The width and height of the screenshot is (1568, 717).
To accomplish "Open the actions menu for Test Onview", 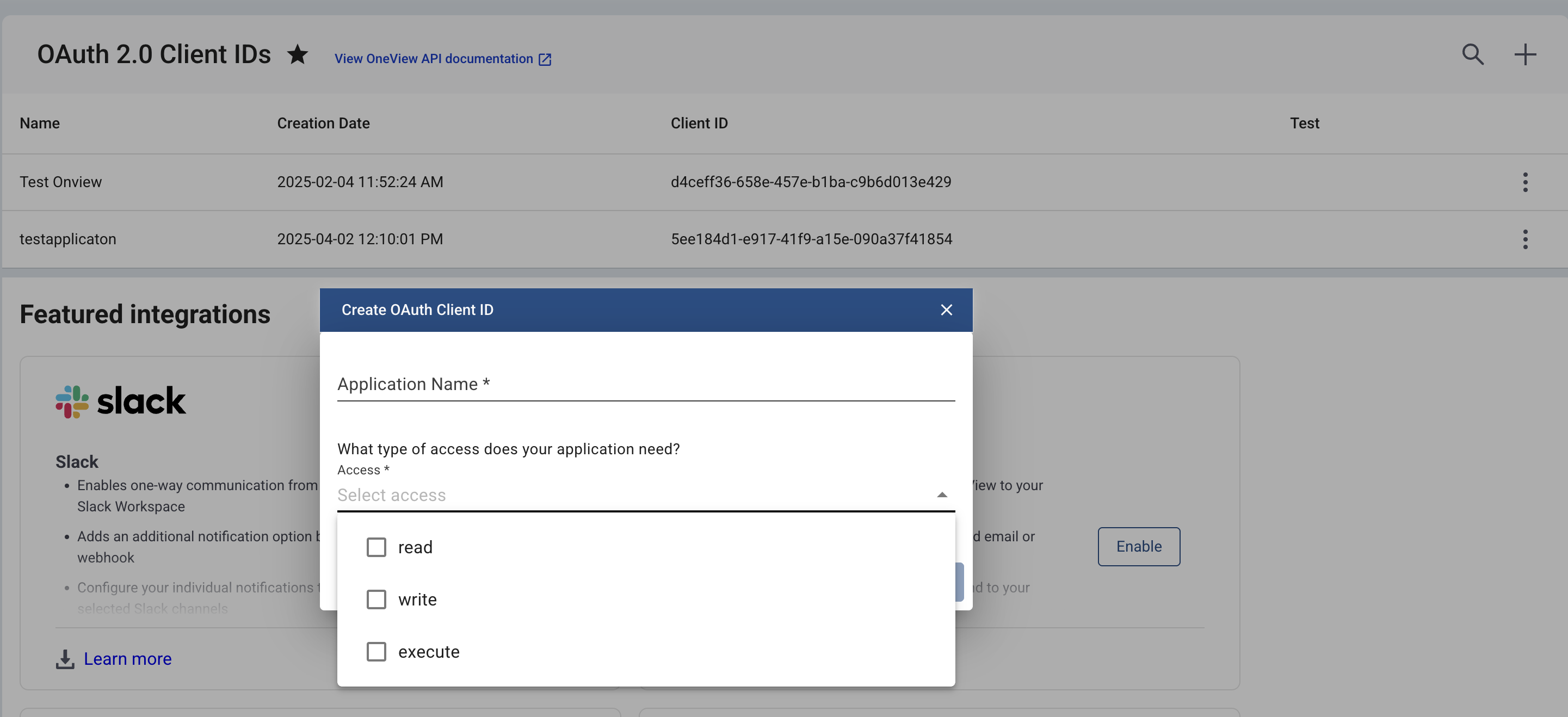I will coord(1525,181).
